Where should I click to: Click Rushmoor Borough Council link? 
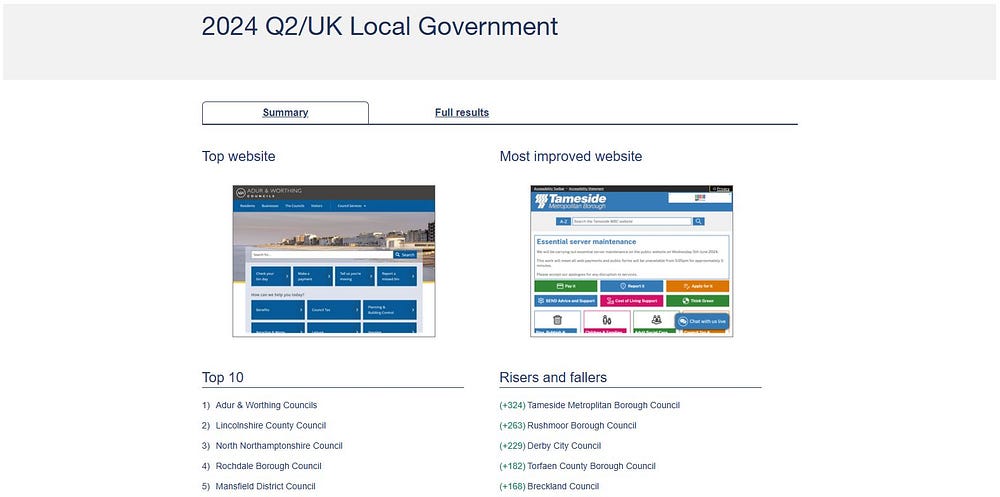tap(581, 426)
